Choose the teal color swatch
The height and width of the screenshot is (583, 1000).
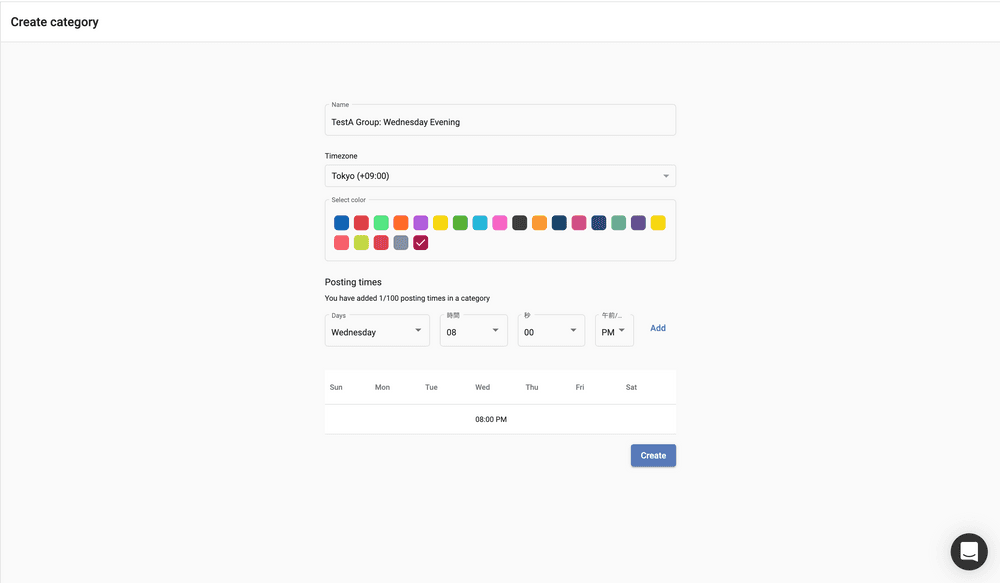point(619,223)
